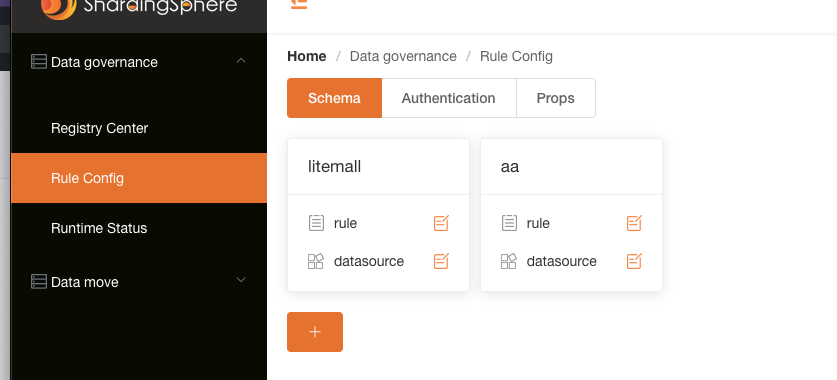837x380 pixels.
Task: Open the Data governance menu label
Action: click(x=105, y=62)
